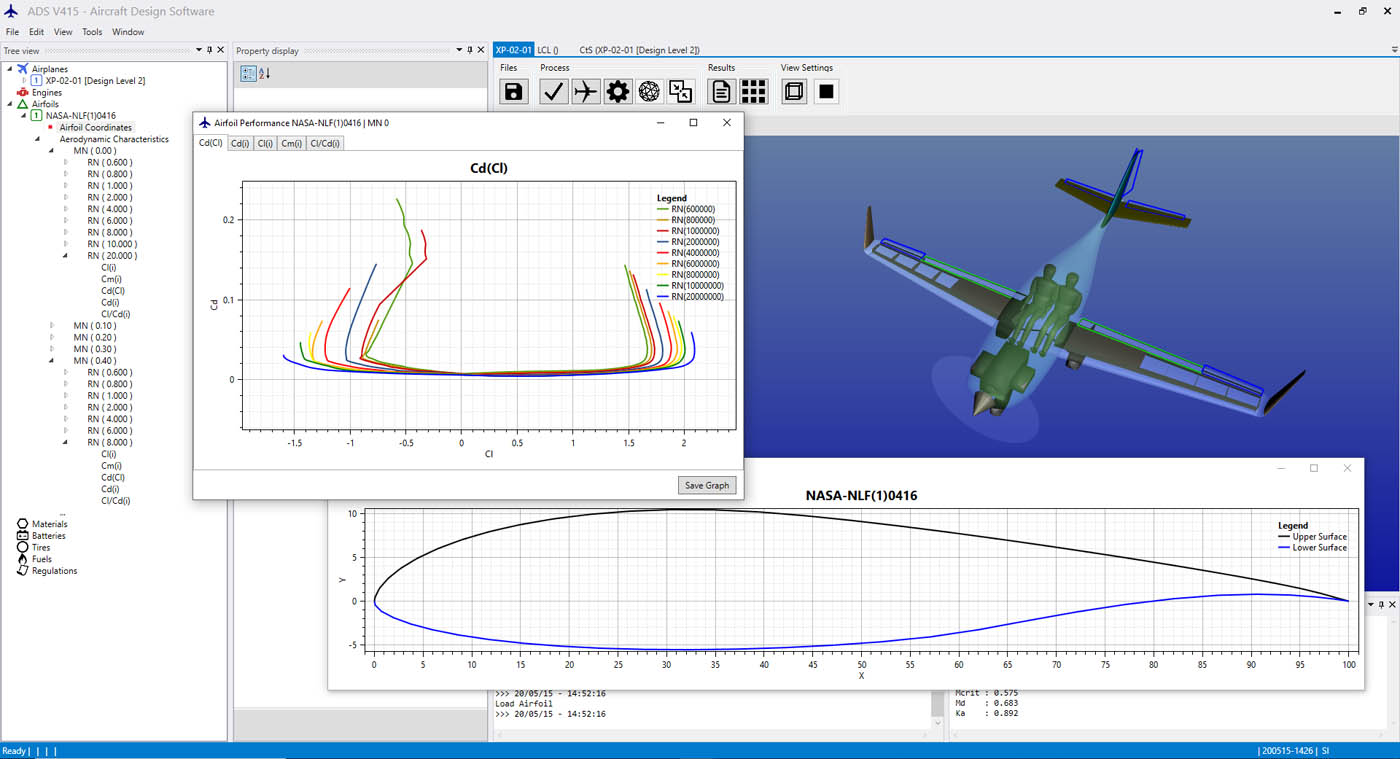The height and width of the screenshot is (759, 1400).
Task: Click the data grid icon in Results group
Action: point(753,91)
